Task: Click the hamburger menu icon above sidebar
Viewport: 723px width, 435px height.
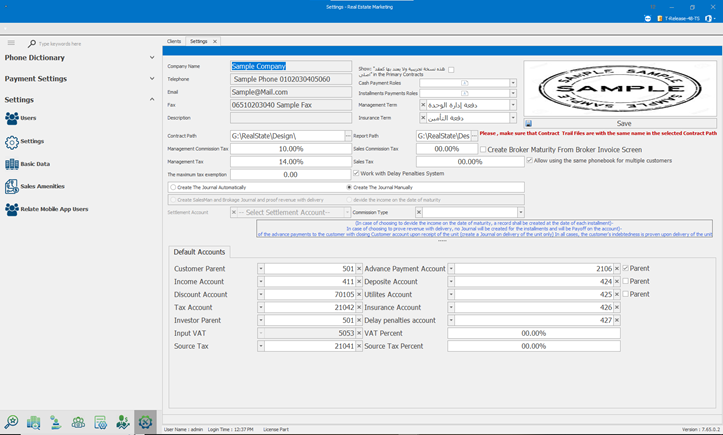Action: point(11,43)
